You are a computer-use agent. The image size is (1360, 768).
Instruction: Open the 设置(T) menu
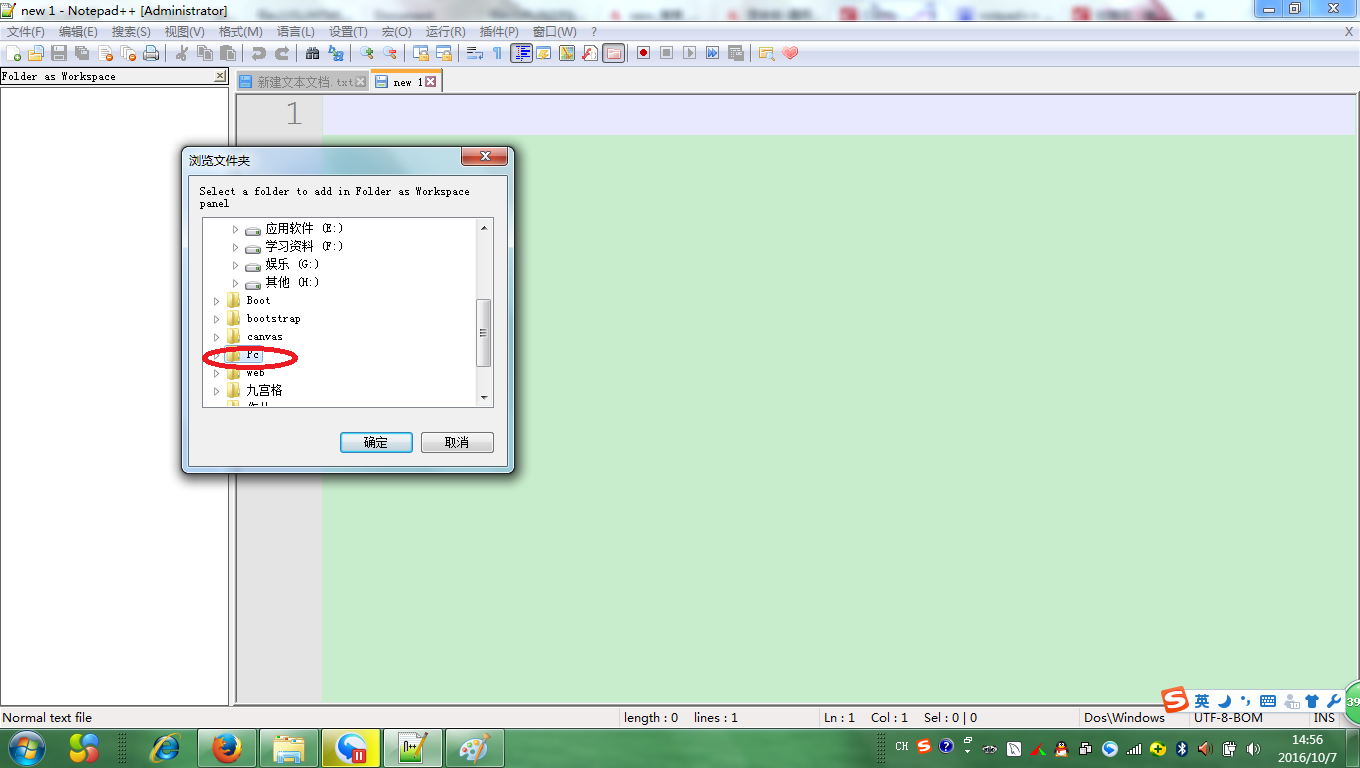click(348, 32)
